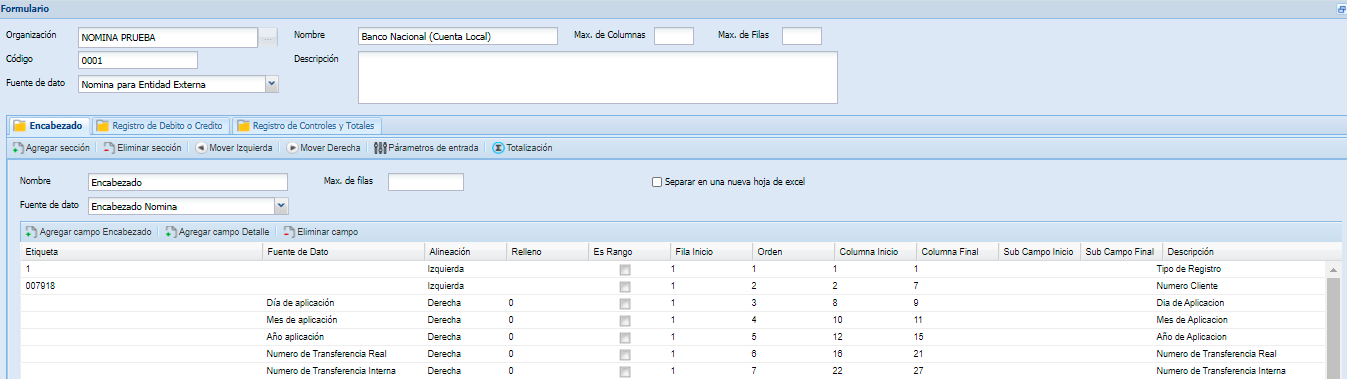This screenshot has width=1347, height=379.
Task: Click Registro de Controles y Totales folder icon
Action: pos(242,126)
